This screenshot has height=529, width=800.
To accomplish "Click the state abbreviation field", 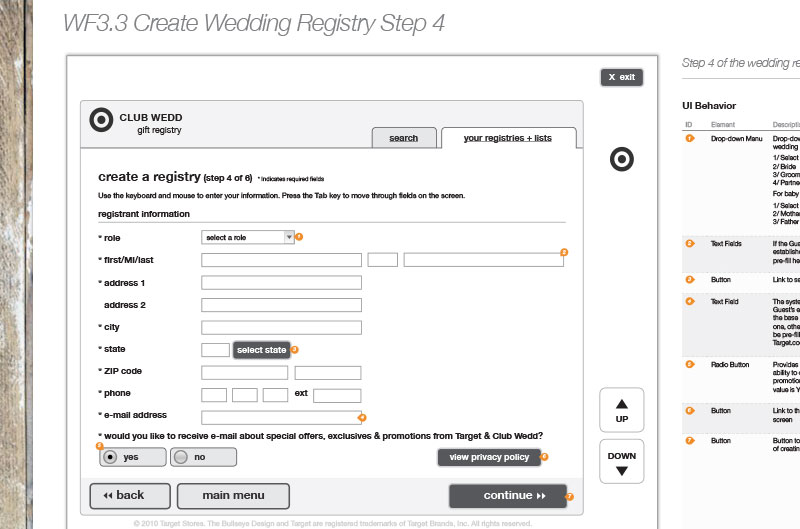I will (x=215, y=350).
